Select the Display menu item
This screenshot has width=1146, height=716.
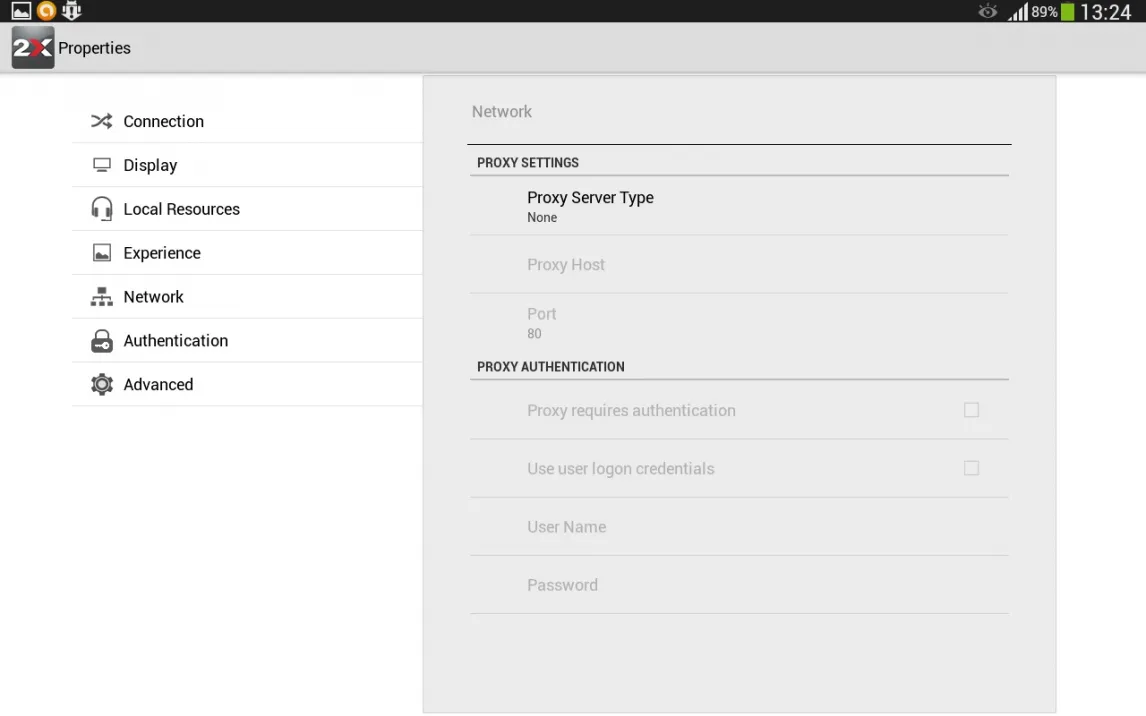click(247, 165)
